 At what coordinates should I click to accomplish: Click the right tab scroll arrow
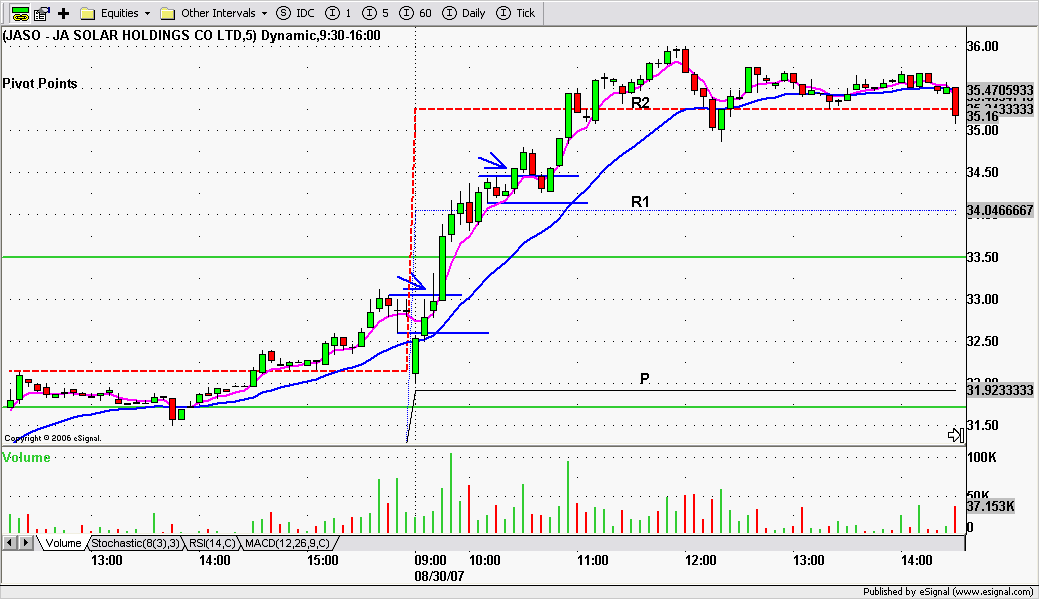(25, 543)
